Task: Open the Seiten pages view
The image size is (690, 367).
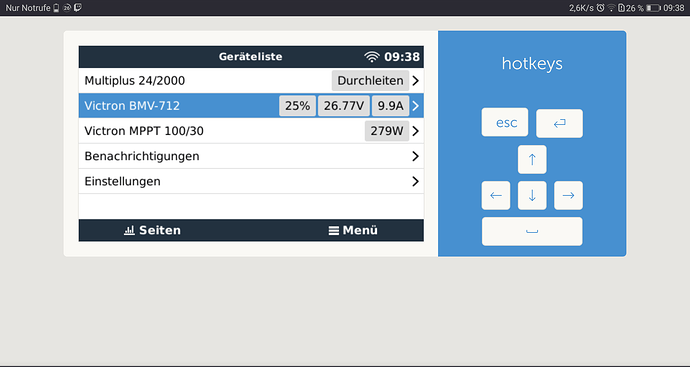Action: point(152,230)
